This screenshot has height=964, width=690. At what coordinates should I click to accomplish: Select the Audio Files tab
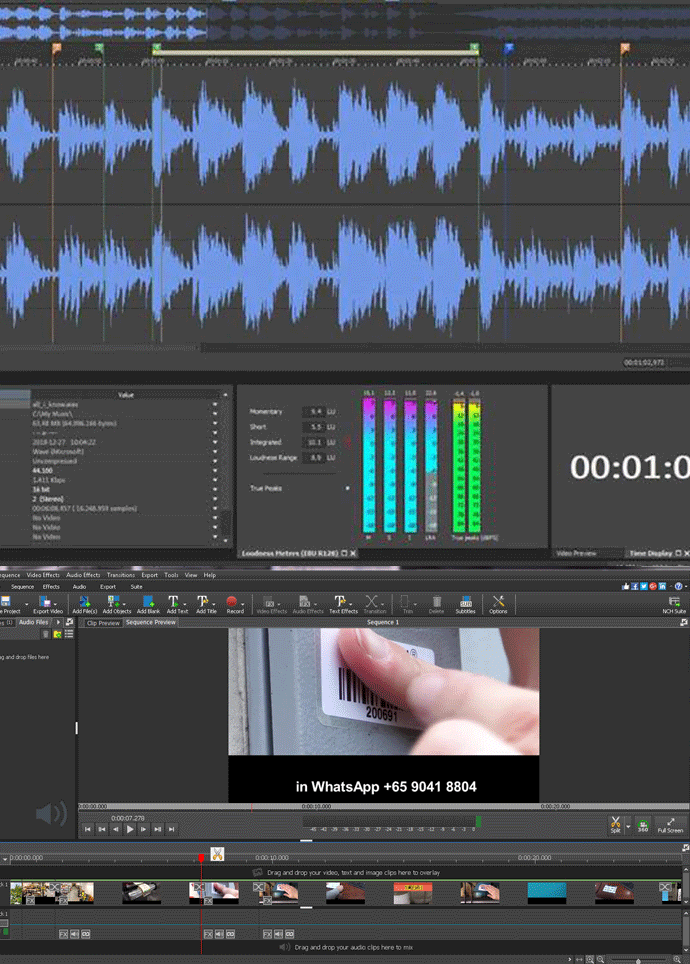tap(33, 622)
